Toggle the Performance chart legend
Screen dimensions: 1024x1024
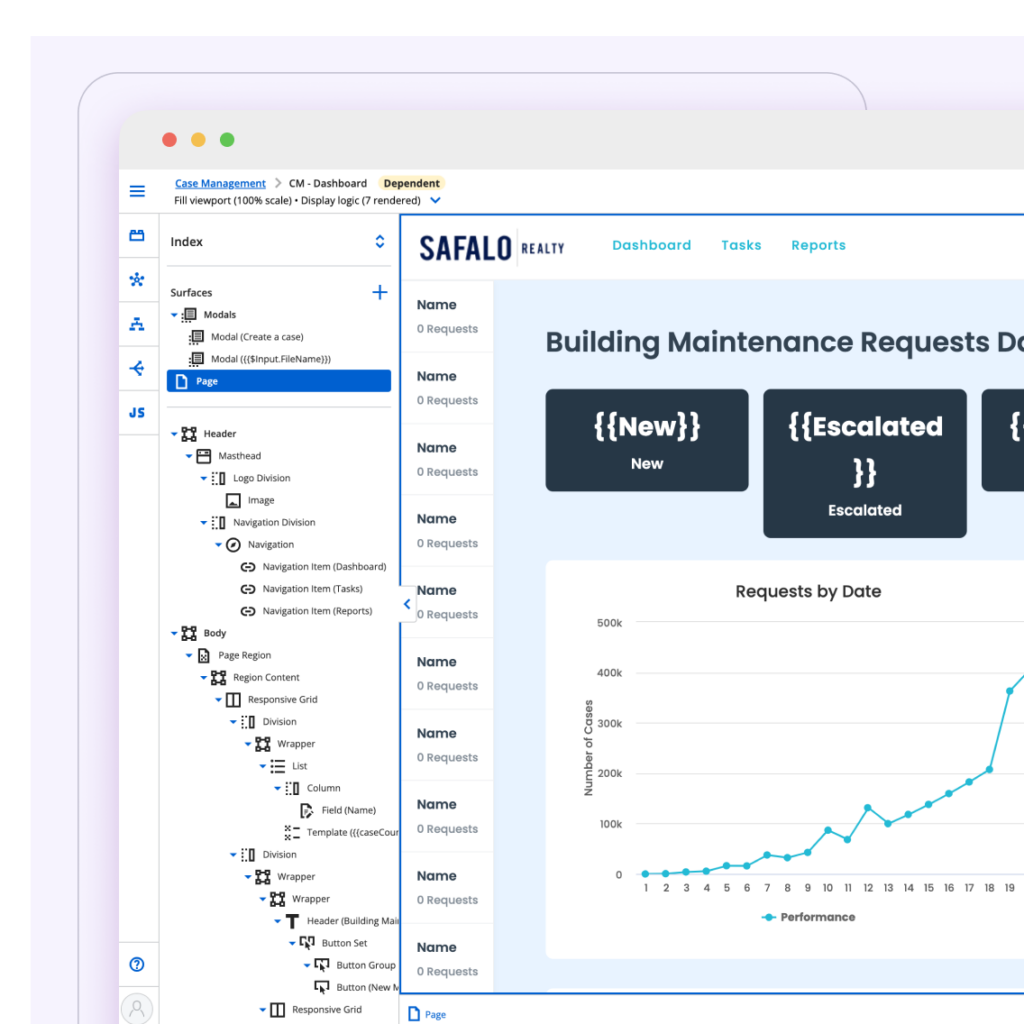[x=808, y=918]
